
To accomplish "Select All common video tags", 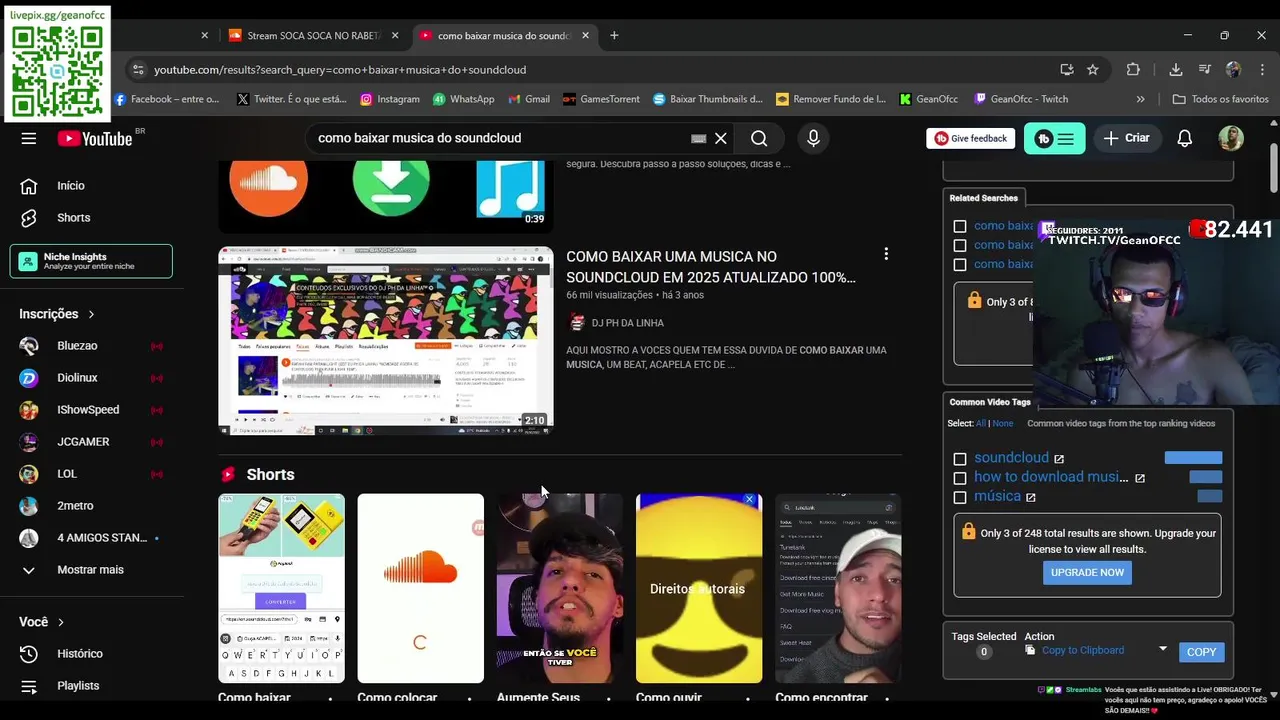I will [x=980, y=423].
